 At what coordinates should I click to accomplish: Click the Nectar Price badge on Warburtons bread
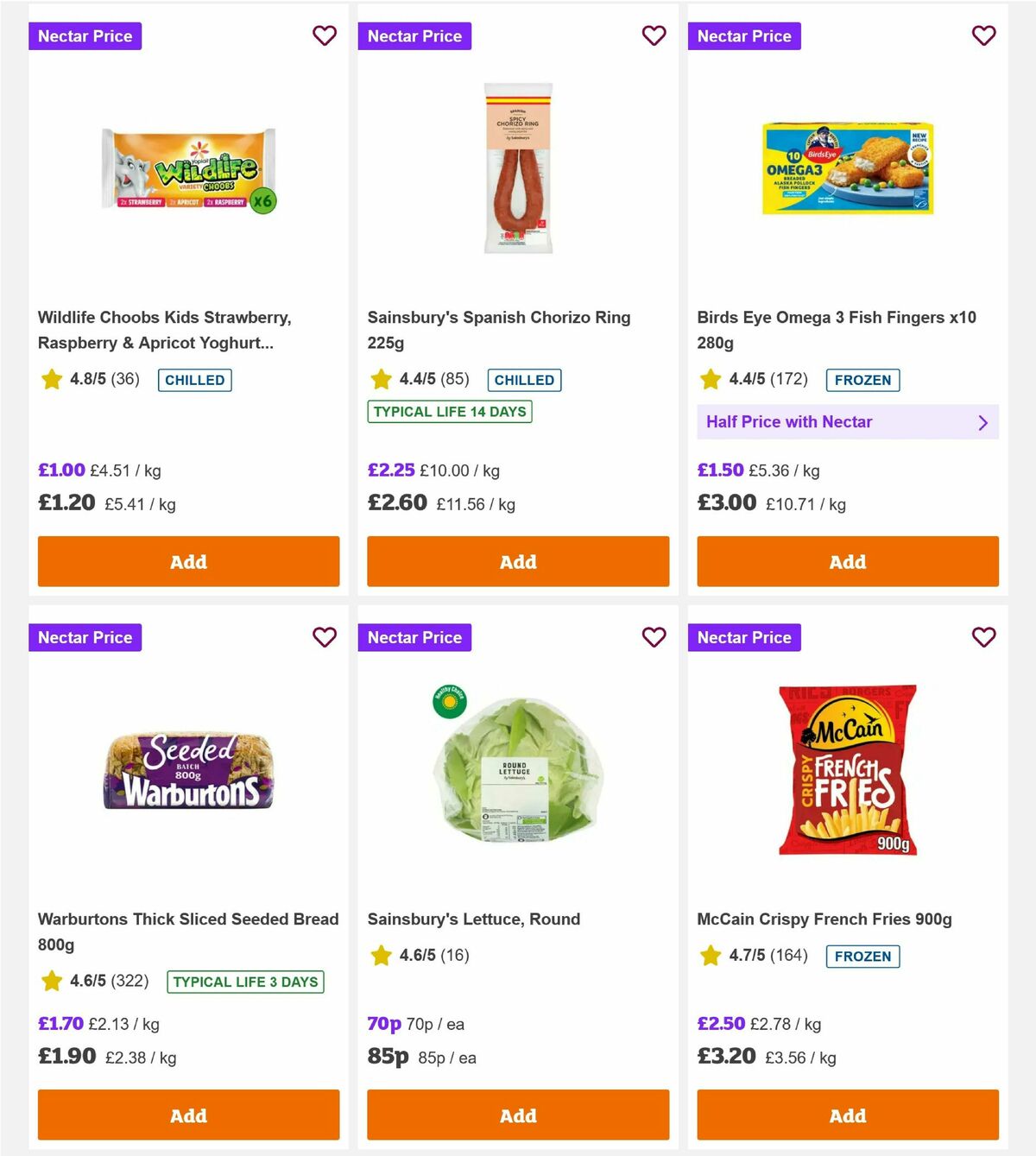coord(85,637)
